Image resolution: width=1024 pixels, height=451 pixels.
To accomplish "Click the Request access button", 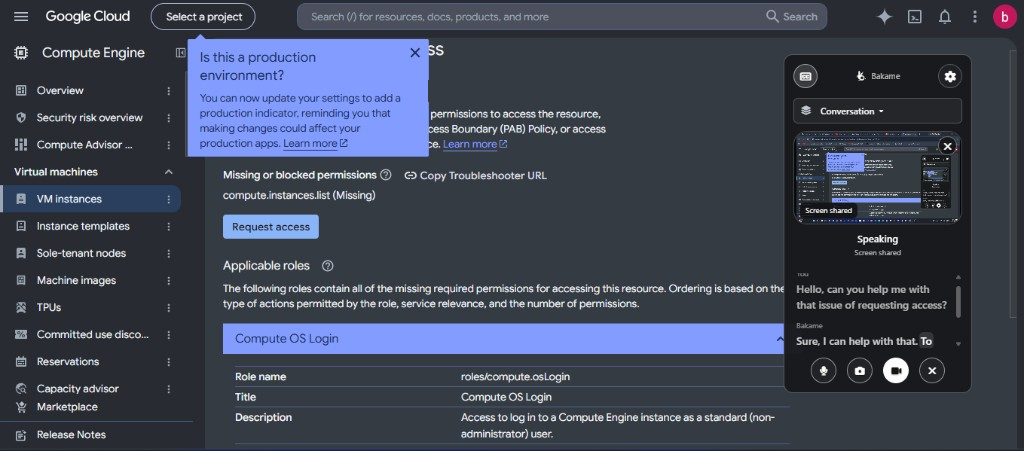I will [x=271, y=226].
